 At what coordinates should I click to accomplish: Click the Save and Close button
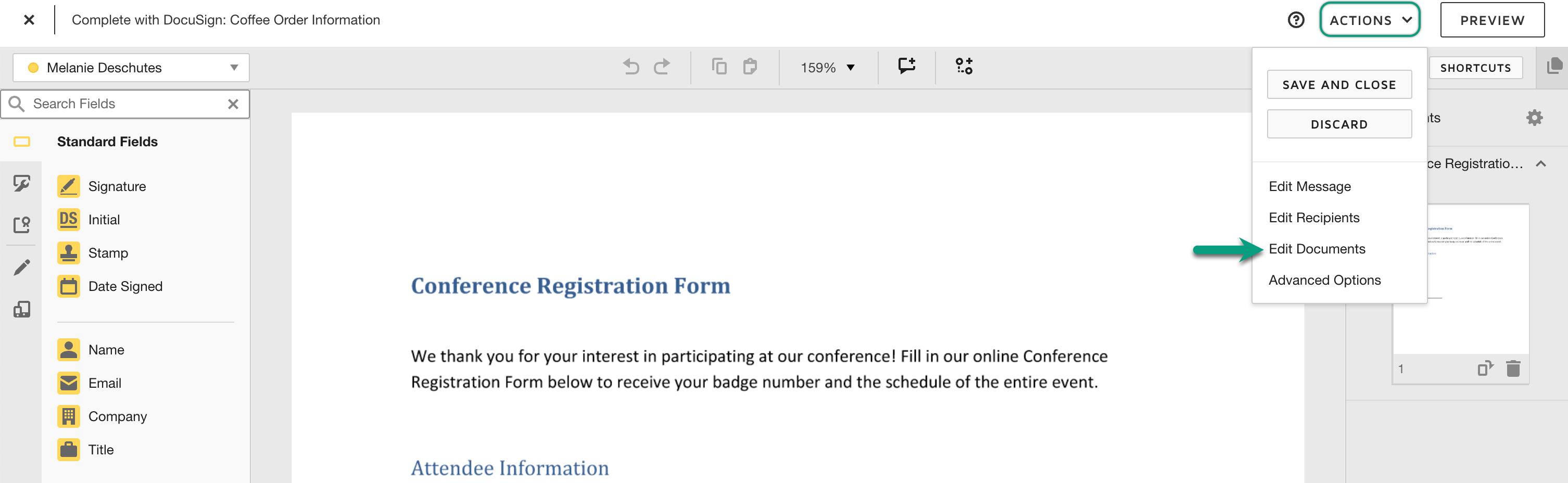pos(1339,84)
